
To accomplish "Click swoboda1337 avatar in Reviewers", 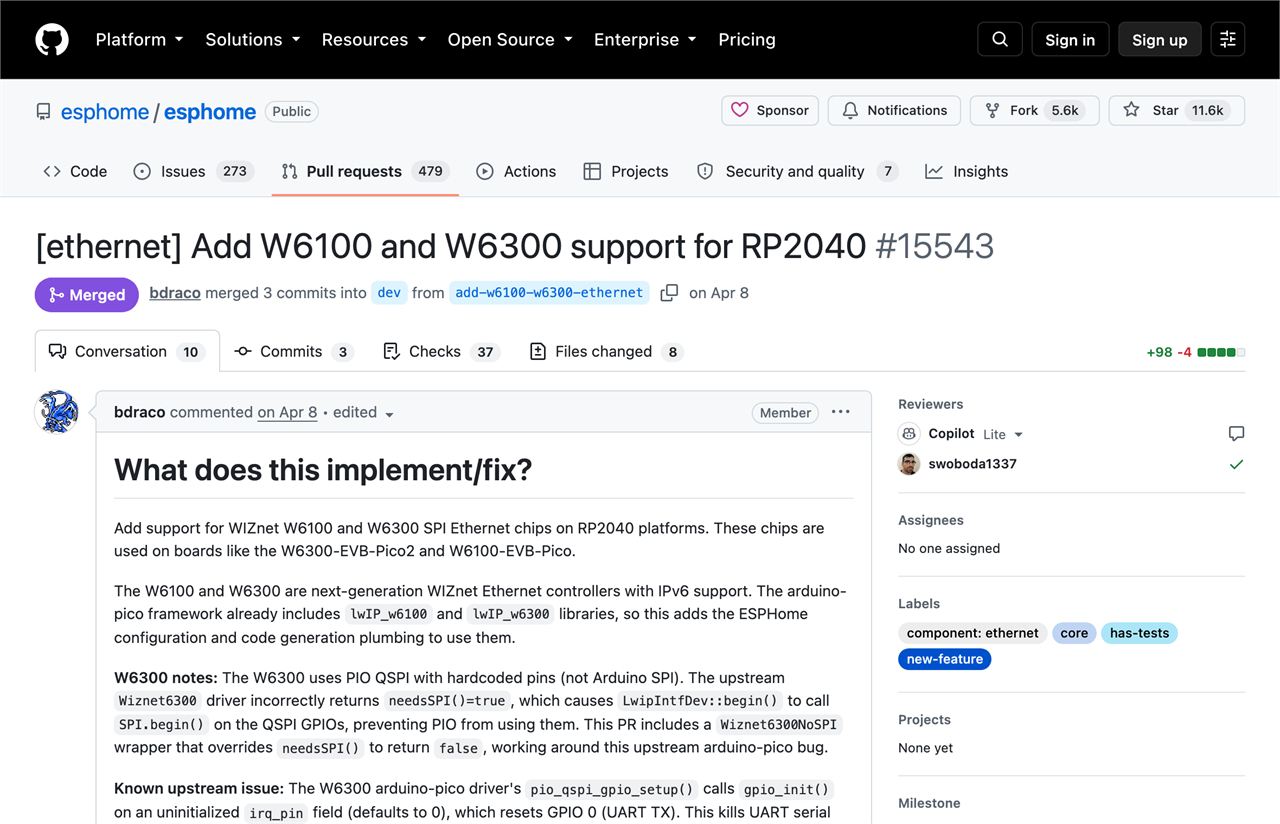I will (x=909, y=464).
